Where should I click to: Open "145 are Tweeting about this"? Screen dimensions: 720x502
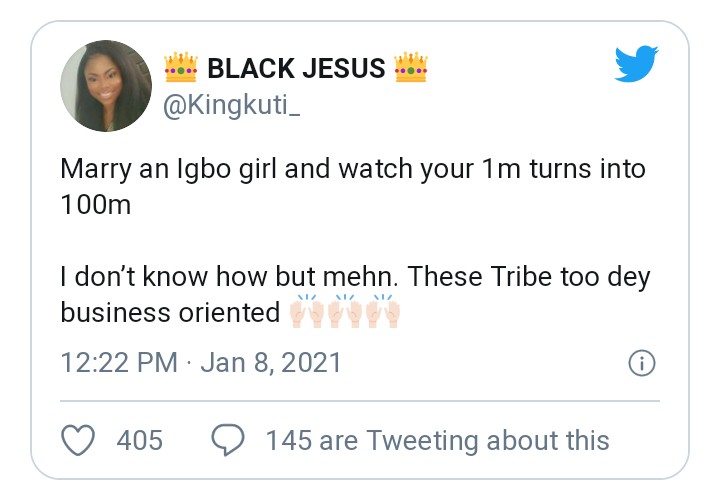436,440
